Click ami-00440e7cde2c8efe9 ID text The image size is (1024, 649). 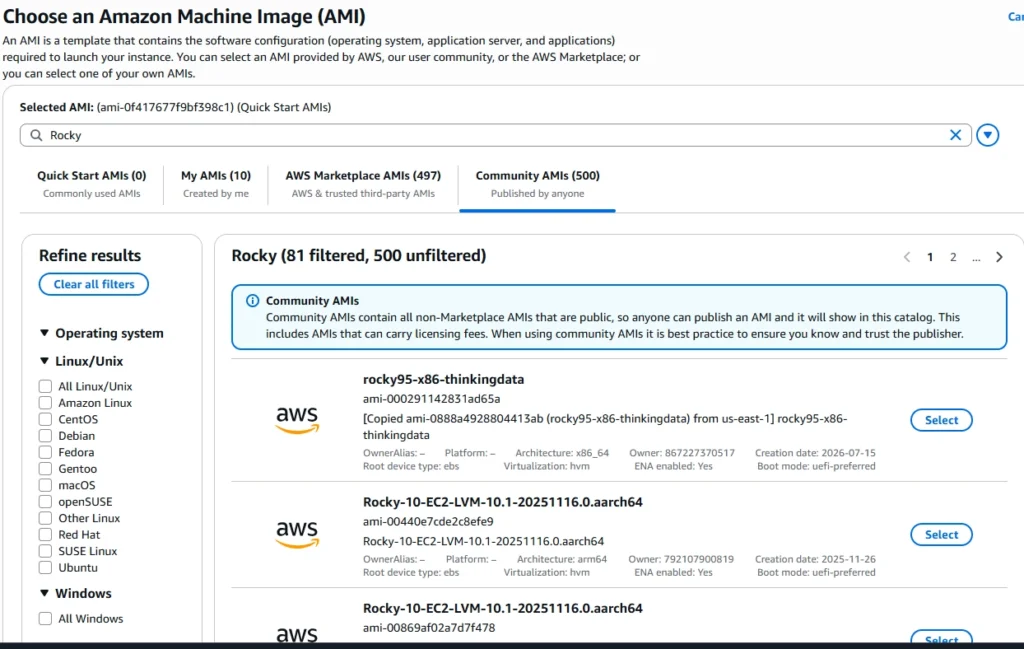click(428, 522)
